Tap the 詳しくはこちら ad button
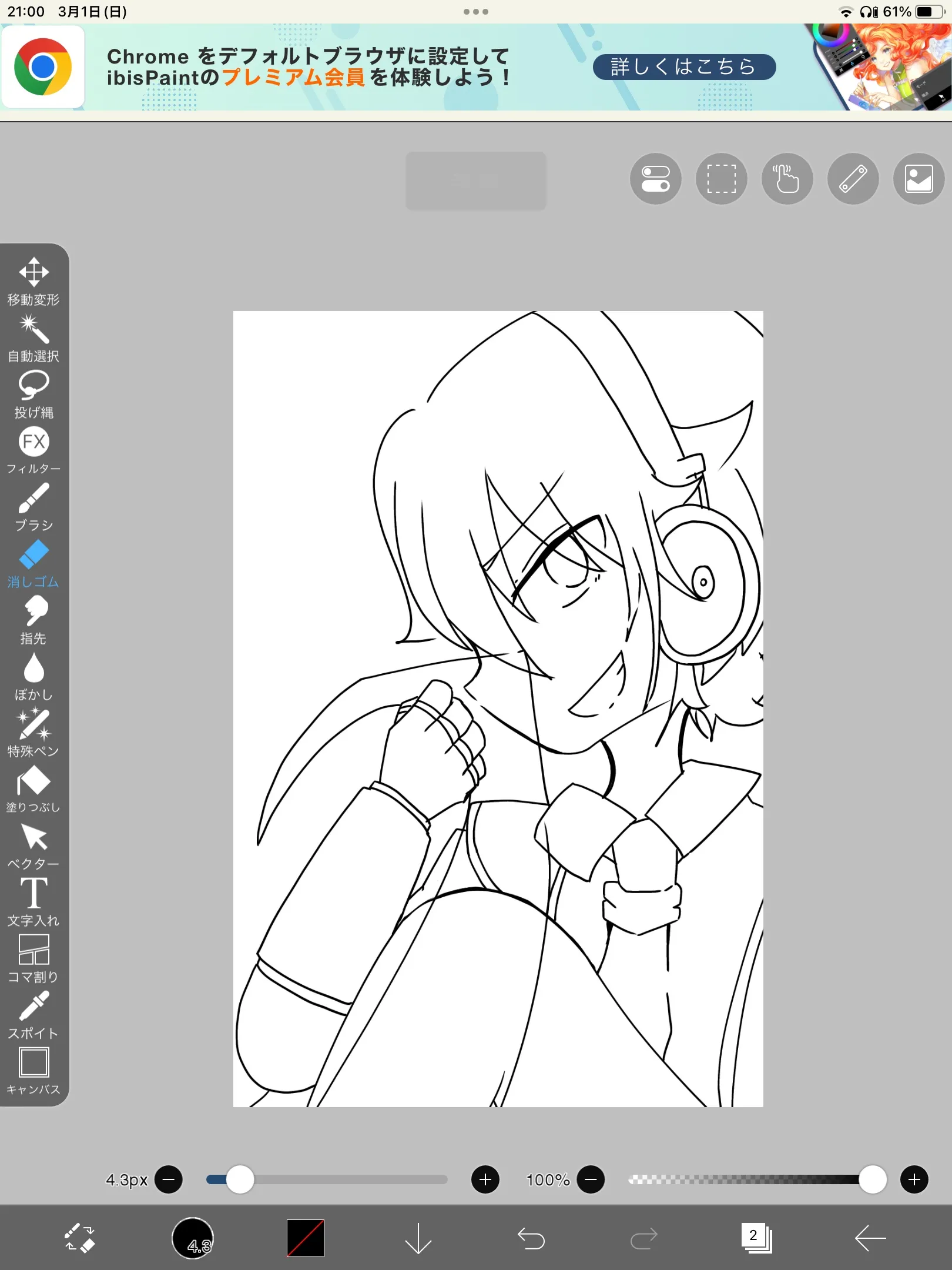This screenshot has height=1270, width=952. pyautogui.click(x=684, y=67)
